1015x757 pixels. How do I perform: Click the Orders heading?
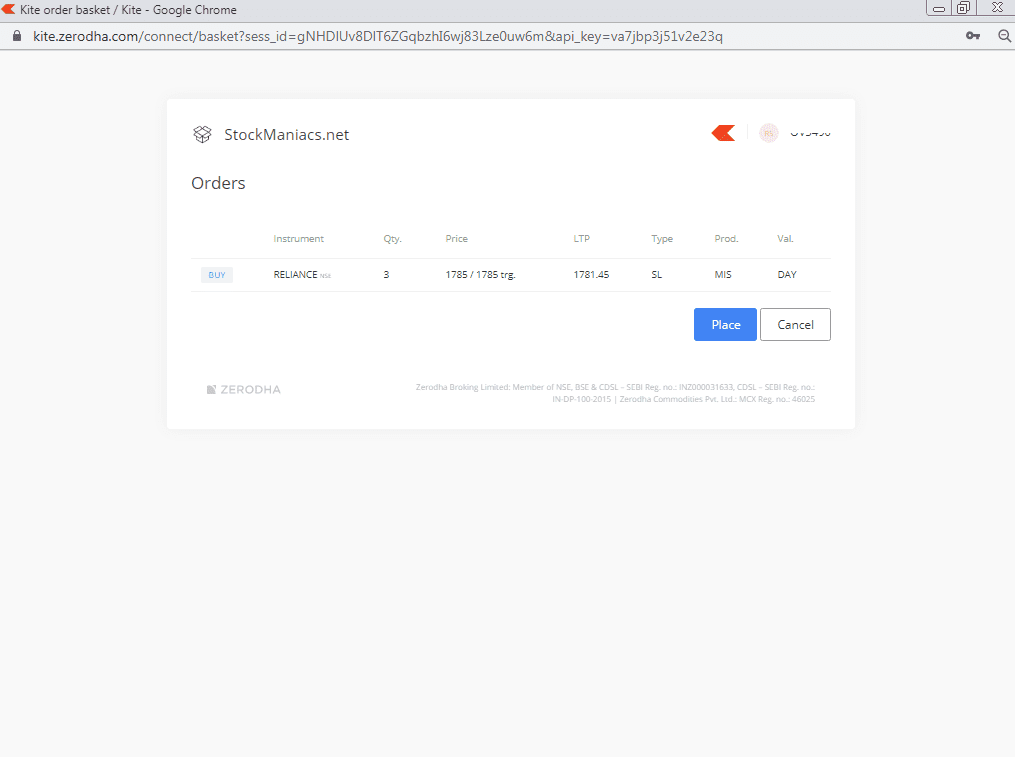(x=218, y=183)
